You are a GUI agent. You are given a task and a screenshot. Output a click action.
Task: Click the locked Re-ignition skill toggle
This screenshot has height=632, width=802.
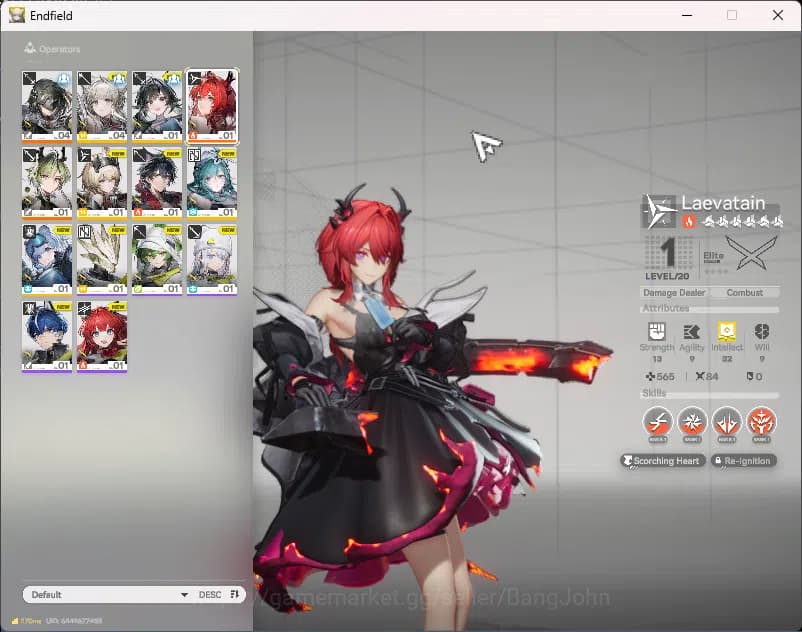pos(744,460)
